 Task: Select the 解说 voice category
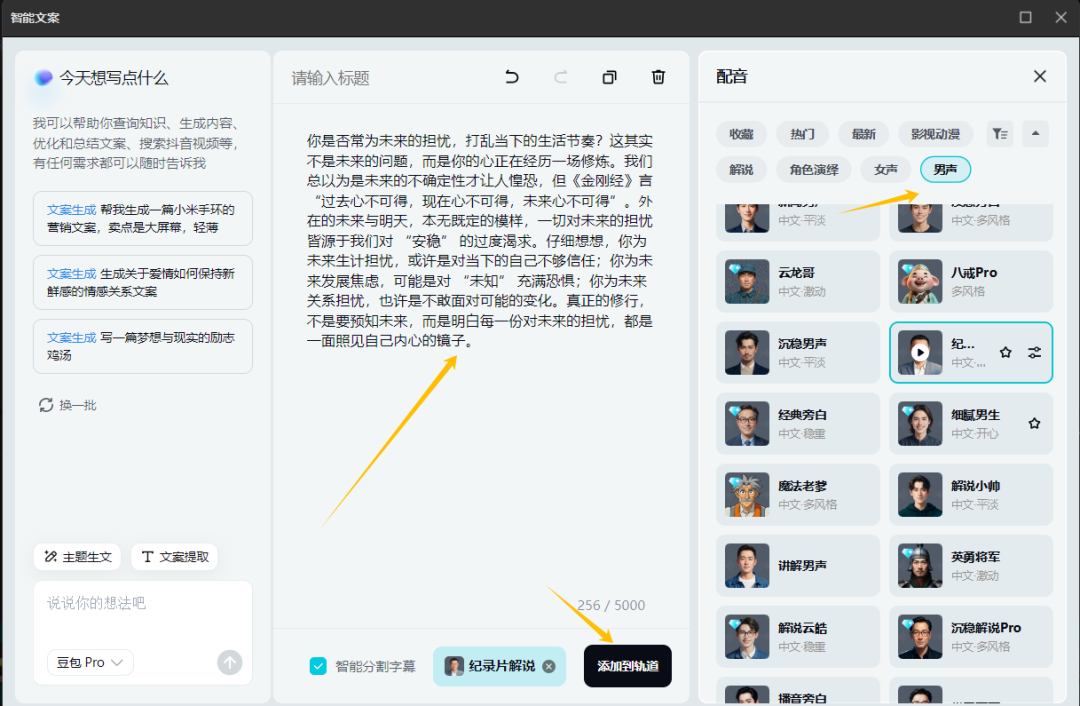click(x=742, y=169)
